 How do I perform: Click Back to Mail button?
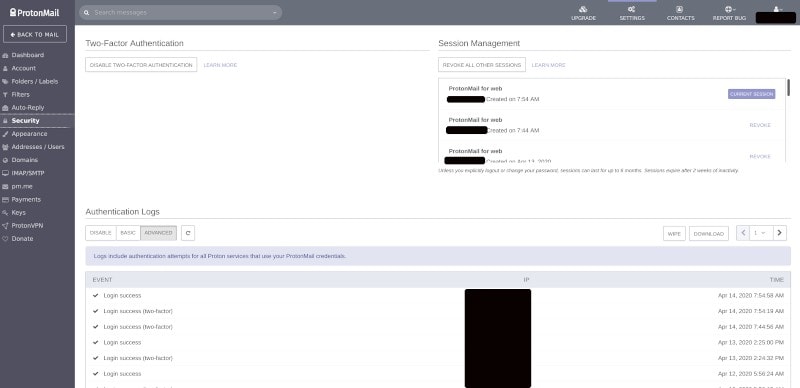pos(35,34)
